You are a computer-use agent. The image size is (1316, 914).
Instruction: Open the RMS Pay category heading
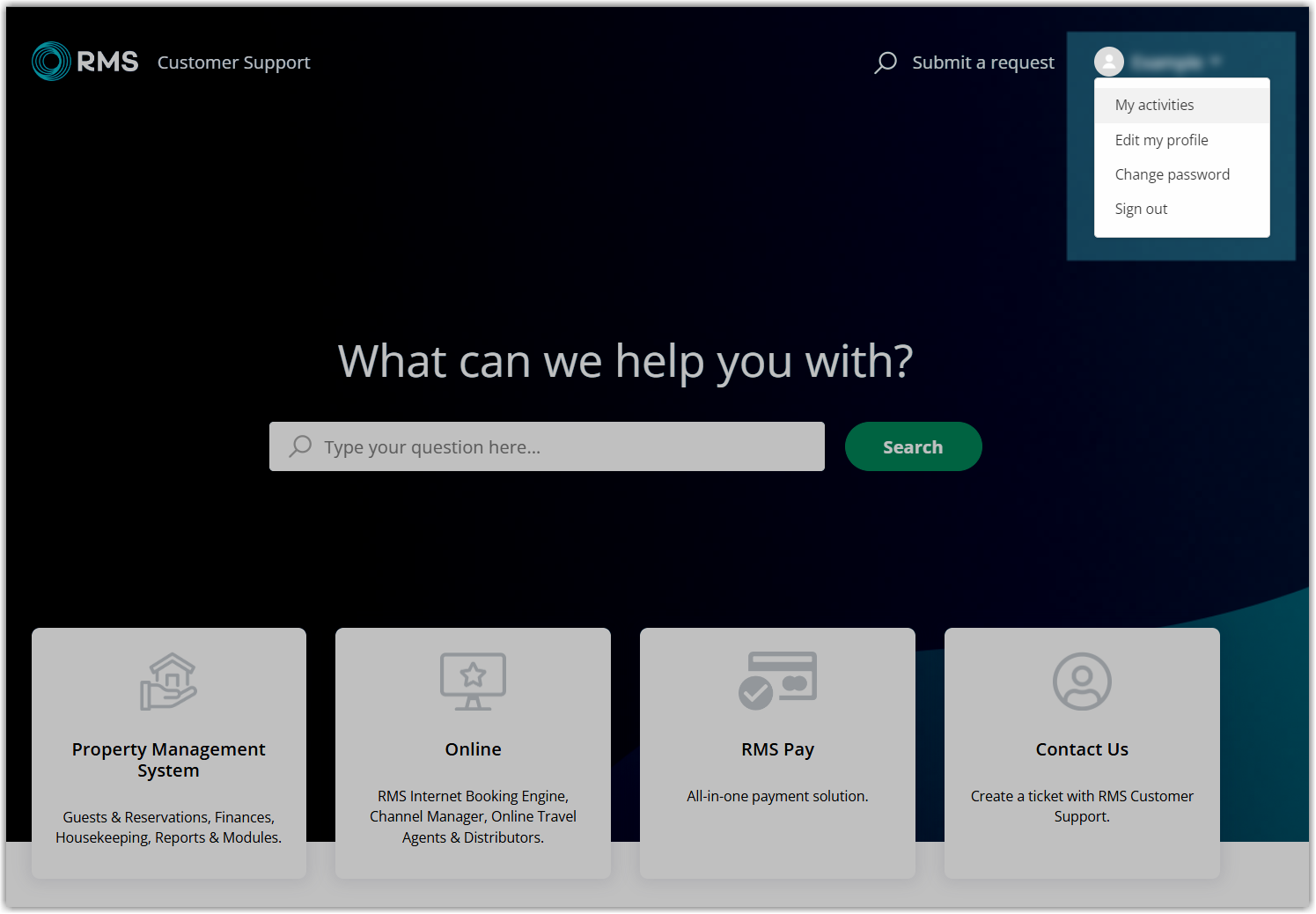tap(777, 749)
